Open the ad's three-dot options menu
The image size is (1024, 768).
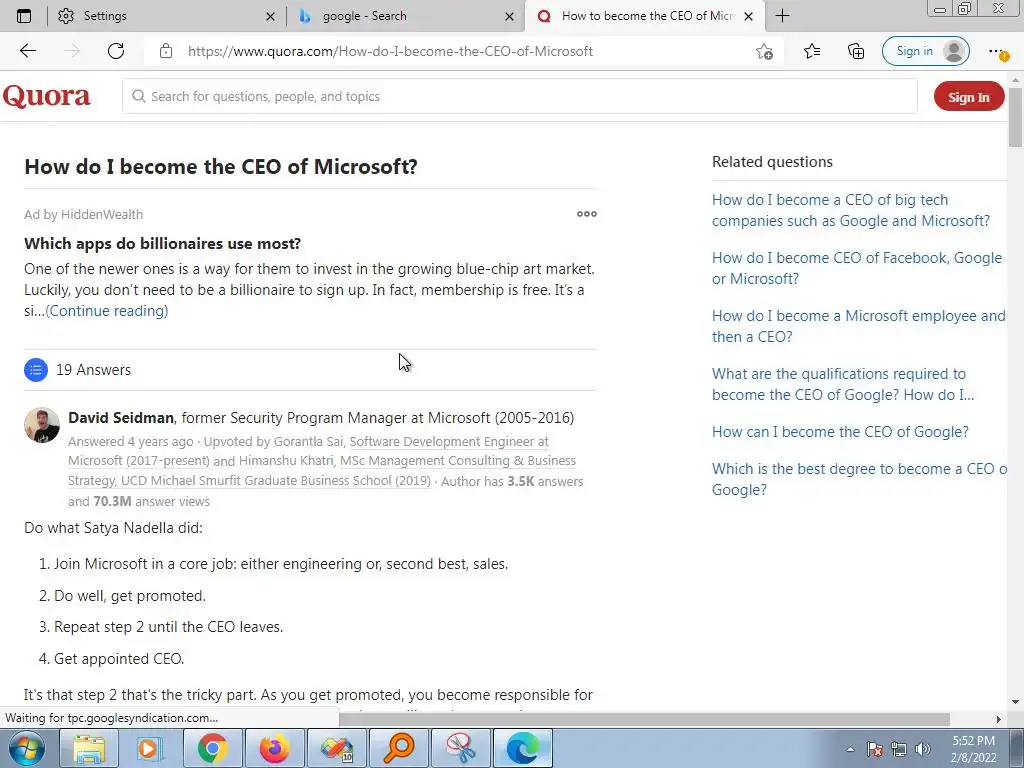click(x=586, y=214)
